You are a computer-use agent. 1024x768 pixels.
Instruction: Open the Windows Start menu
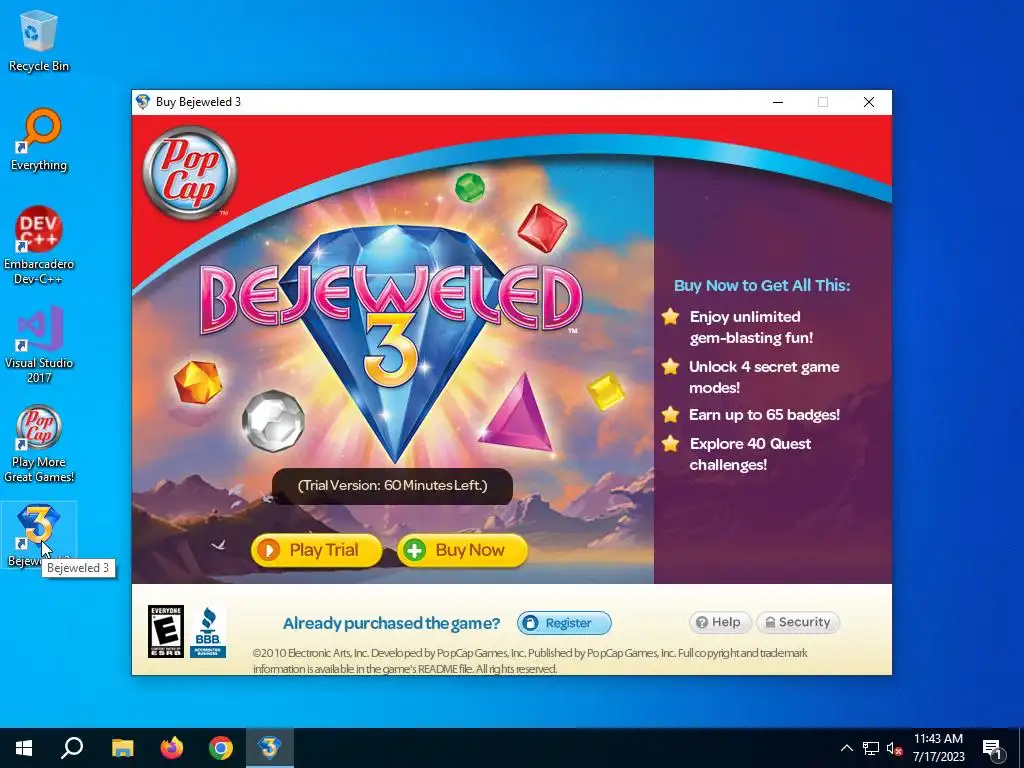point(24,748)
